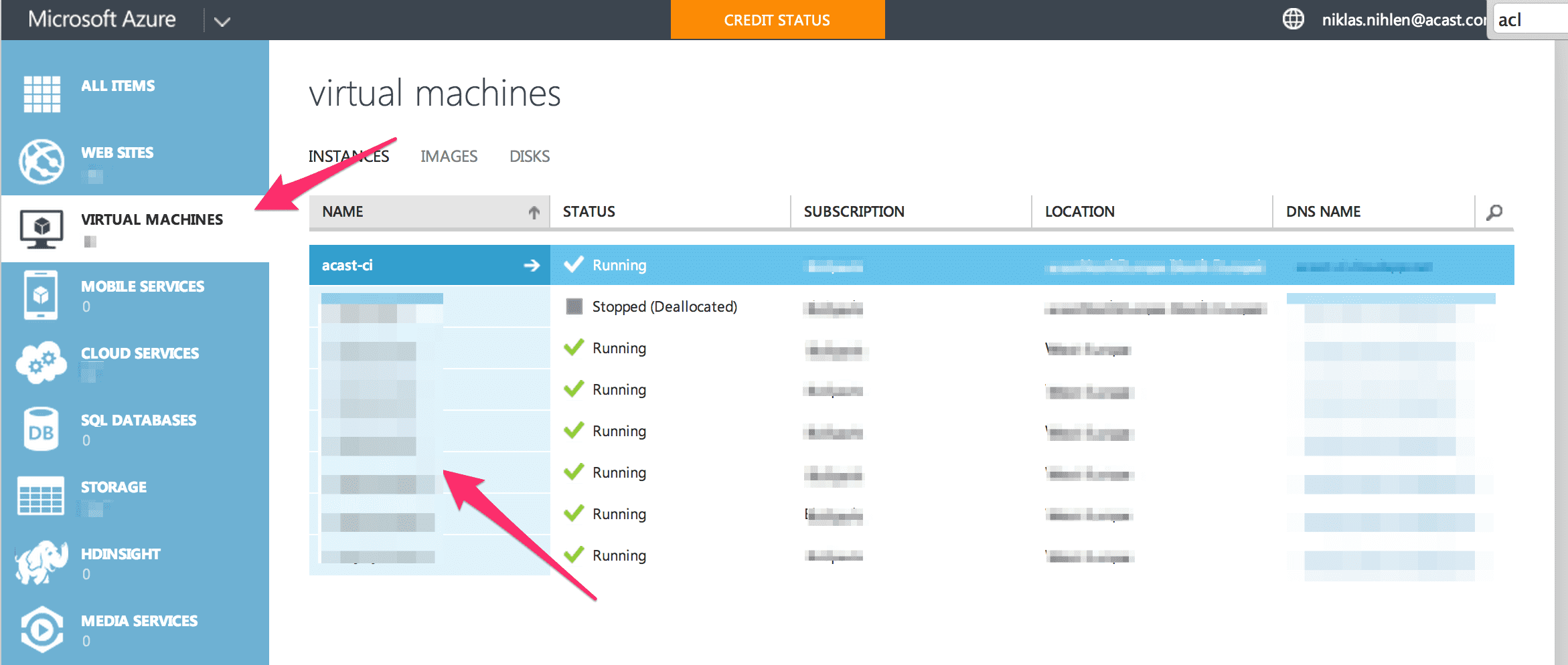Click the Media Services play icon
Screen dimensions: 1568x665
tap(42, 629)
